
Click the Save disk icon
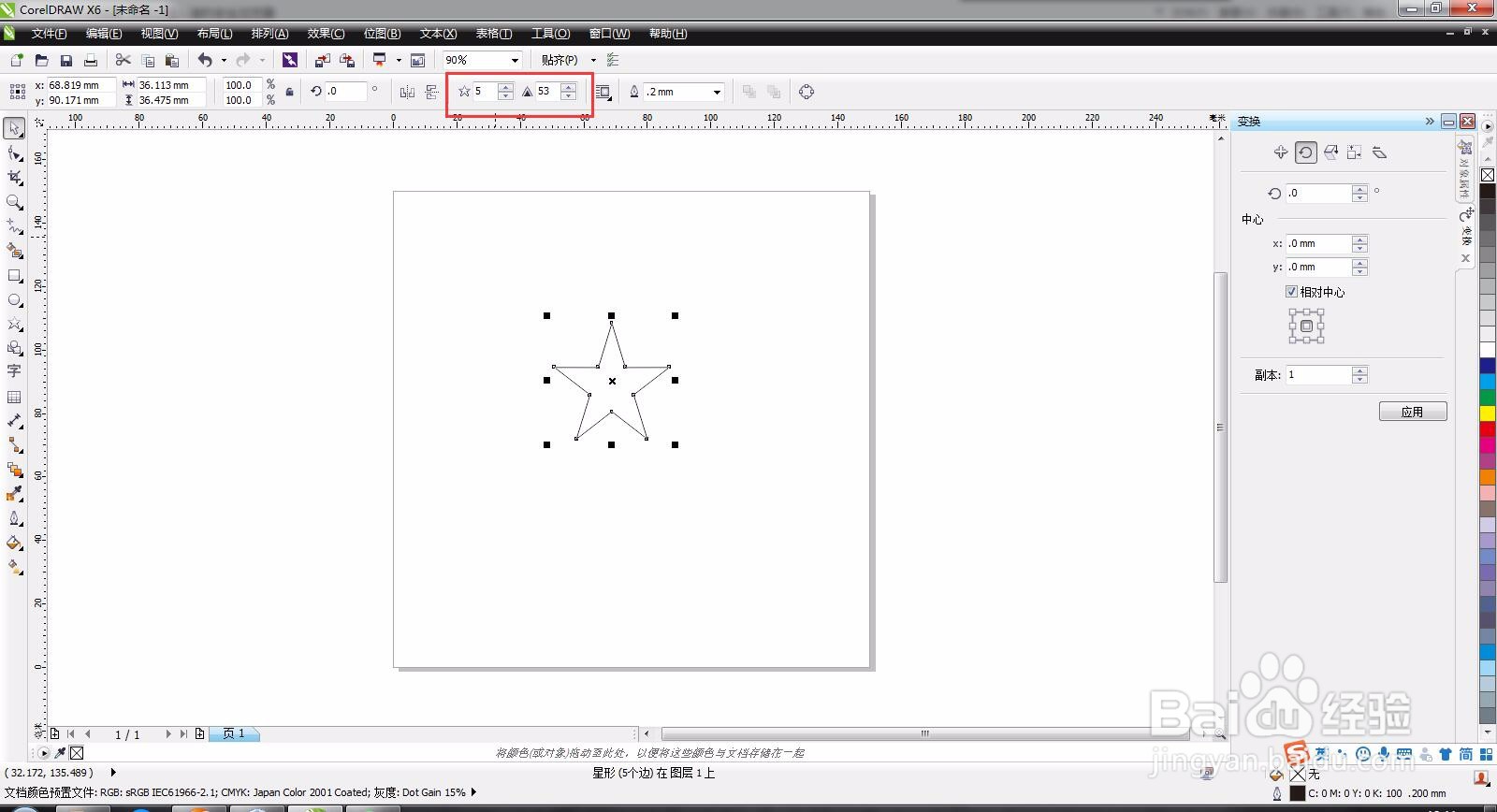(66, 60)
